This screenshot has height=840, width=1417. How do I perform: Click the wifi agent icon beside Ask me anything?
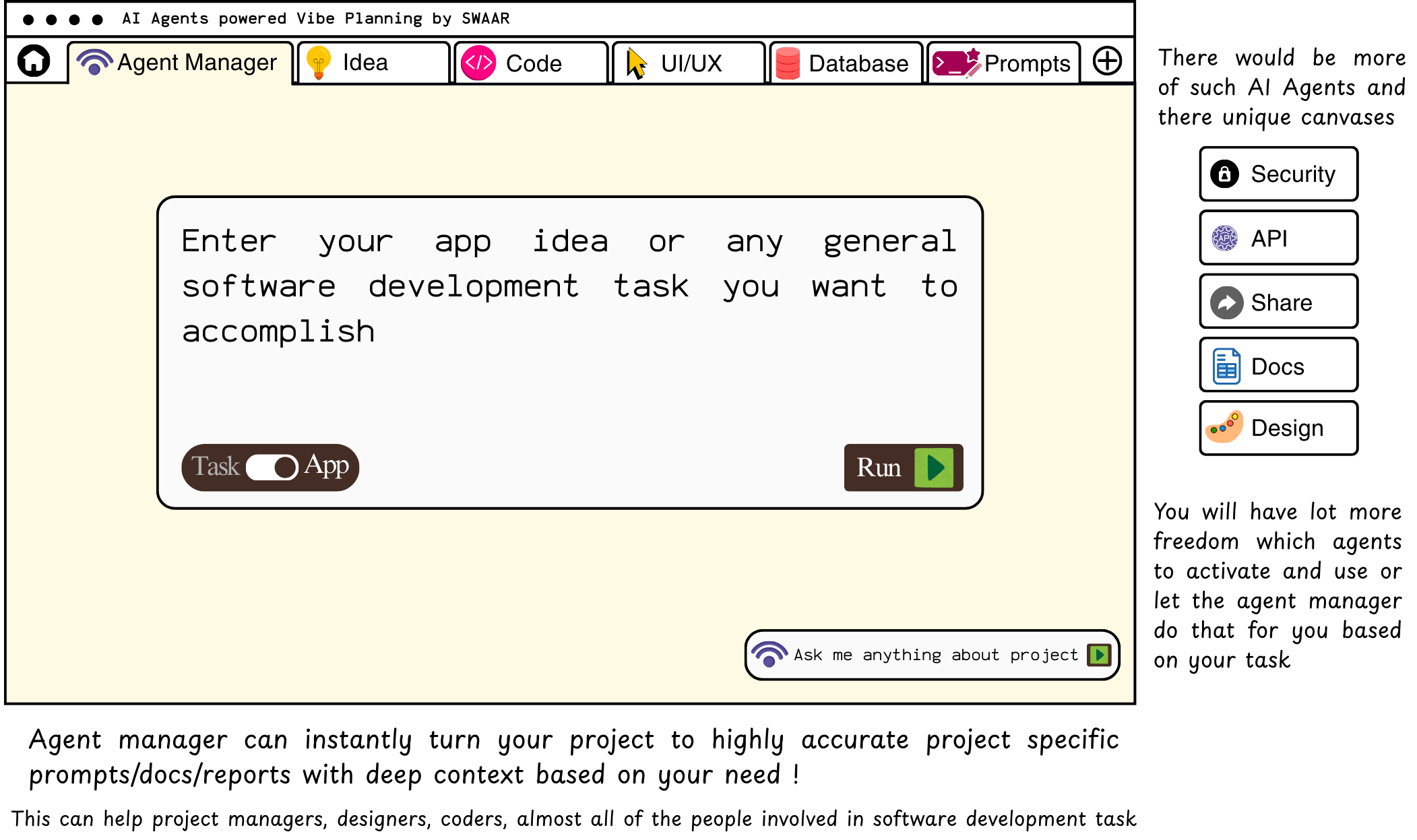point(767,653)
